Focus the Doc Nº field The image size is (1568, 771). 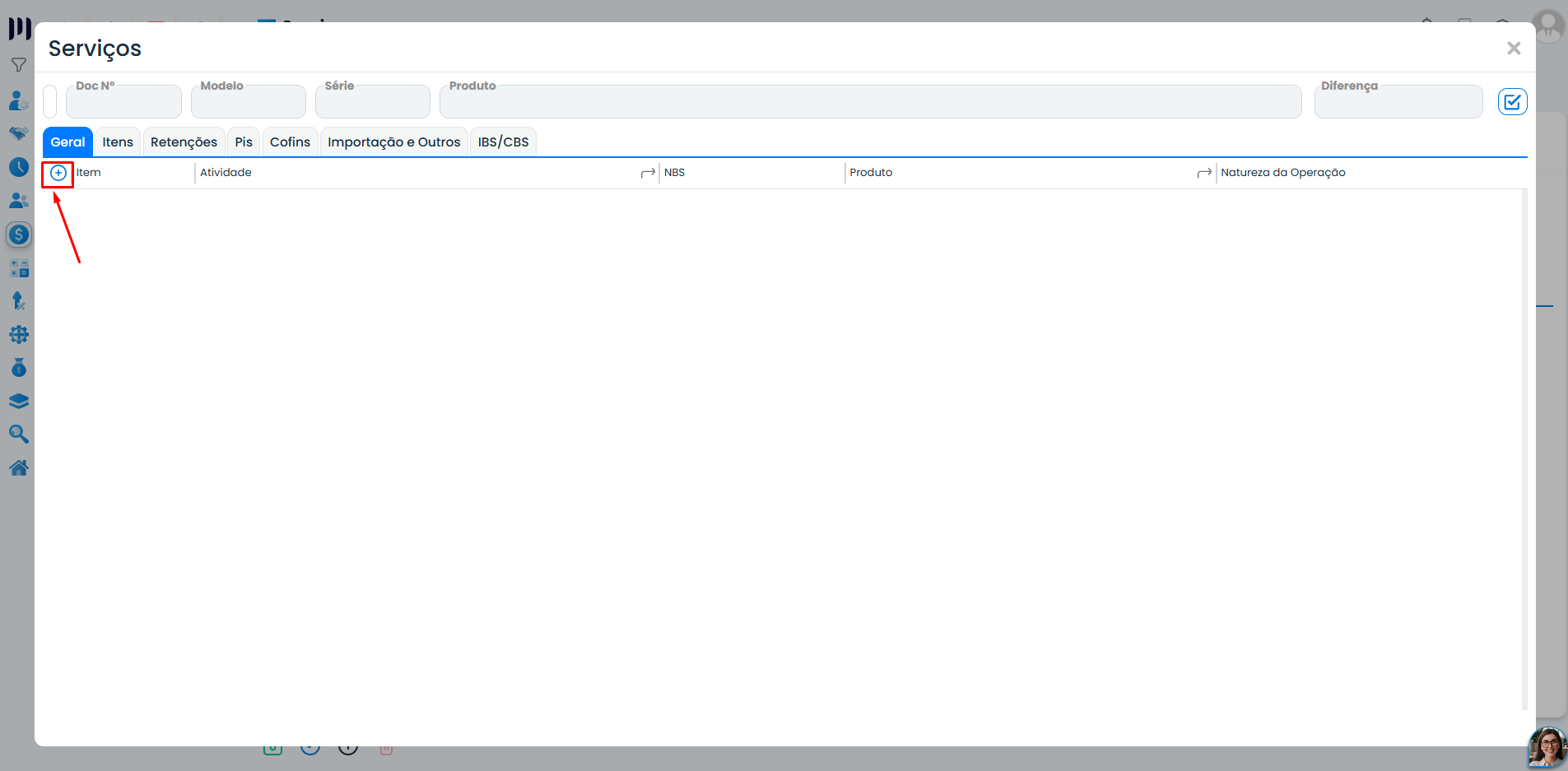(x=123, y=101)
